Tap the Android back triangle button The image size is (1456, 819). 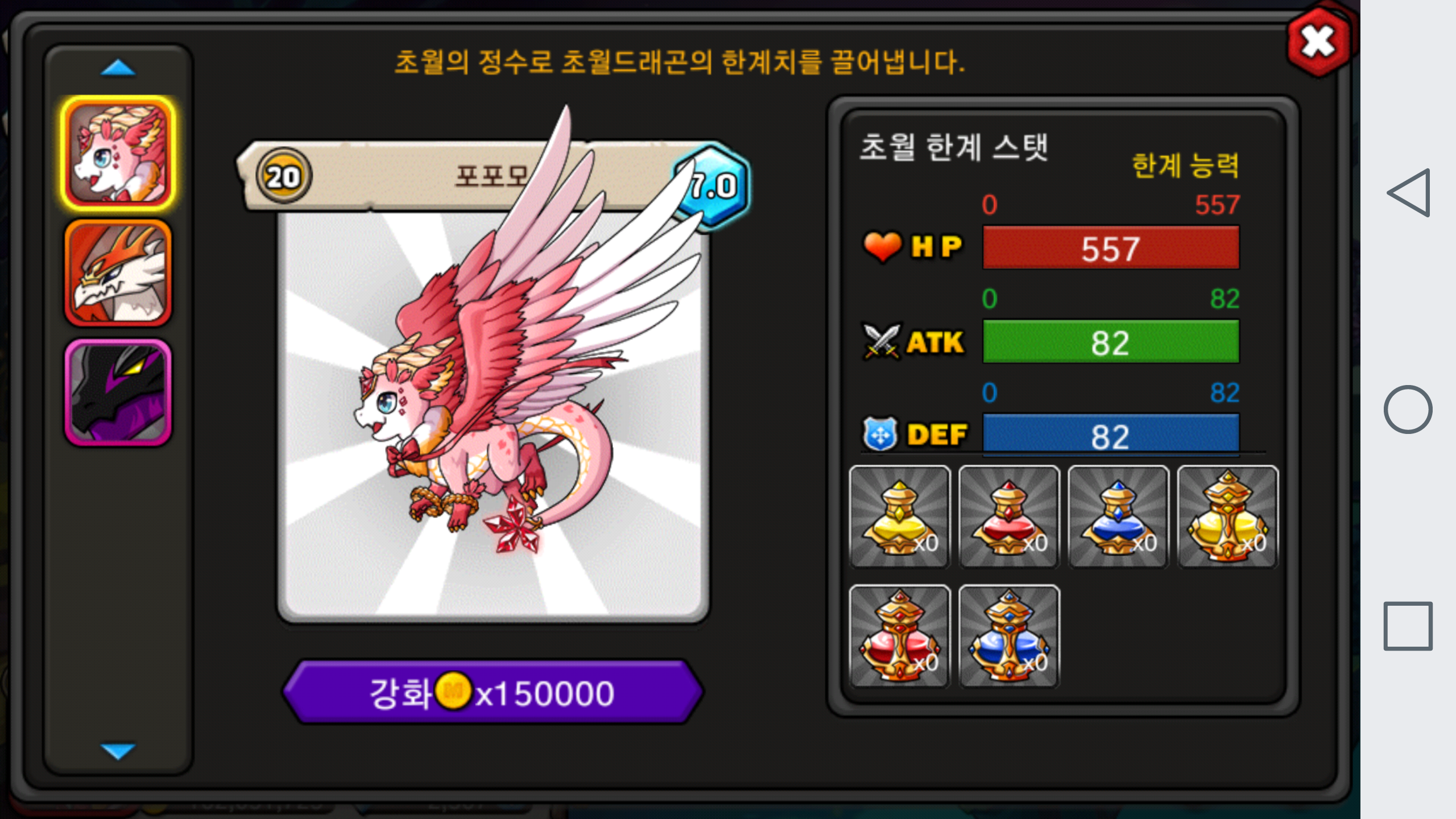point(1408,193)
